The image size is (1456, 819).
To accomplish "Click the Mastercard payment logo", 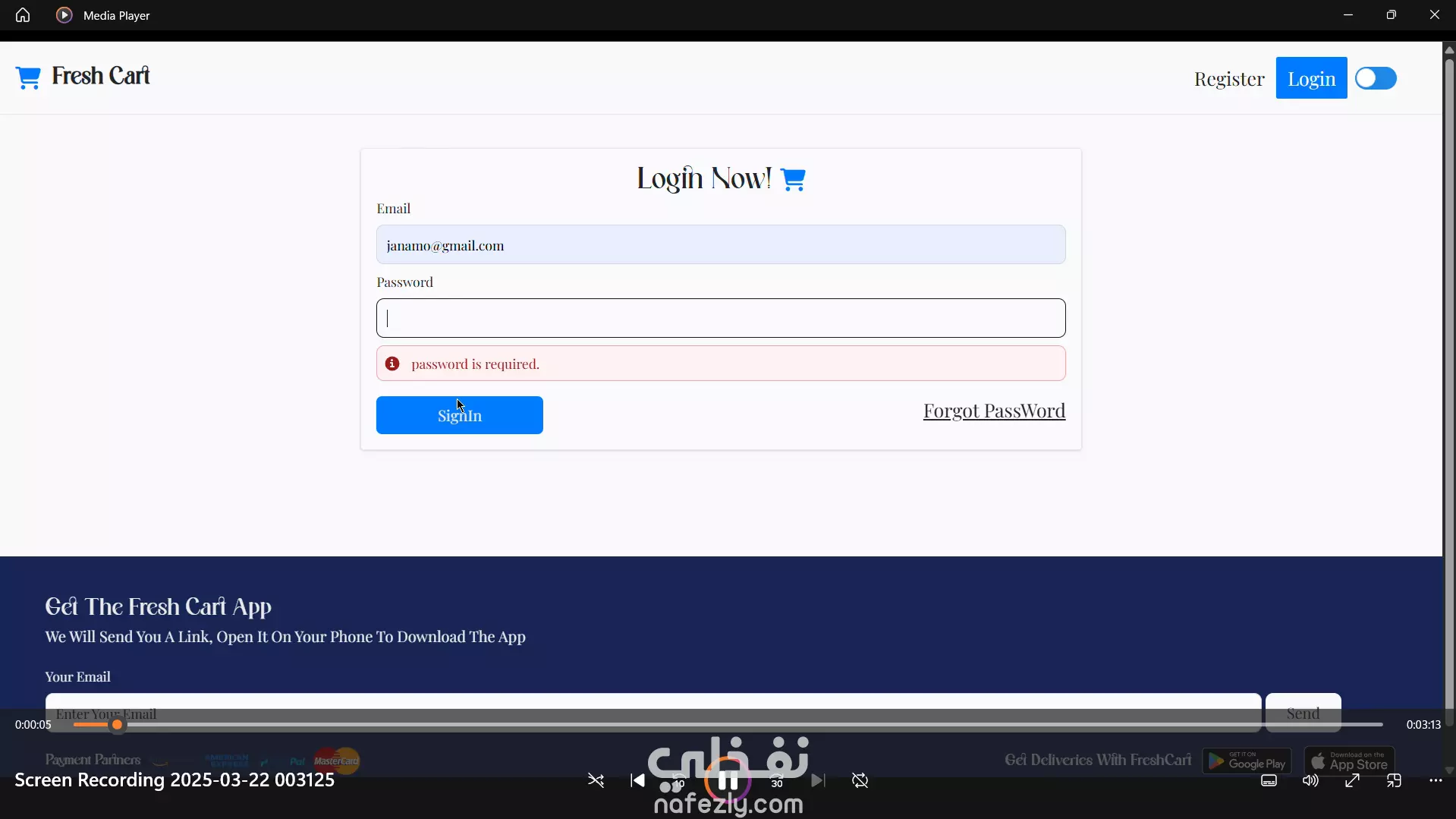I will pos(337,761).
